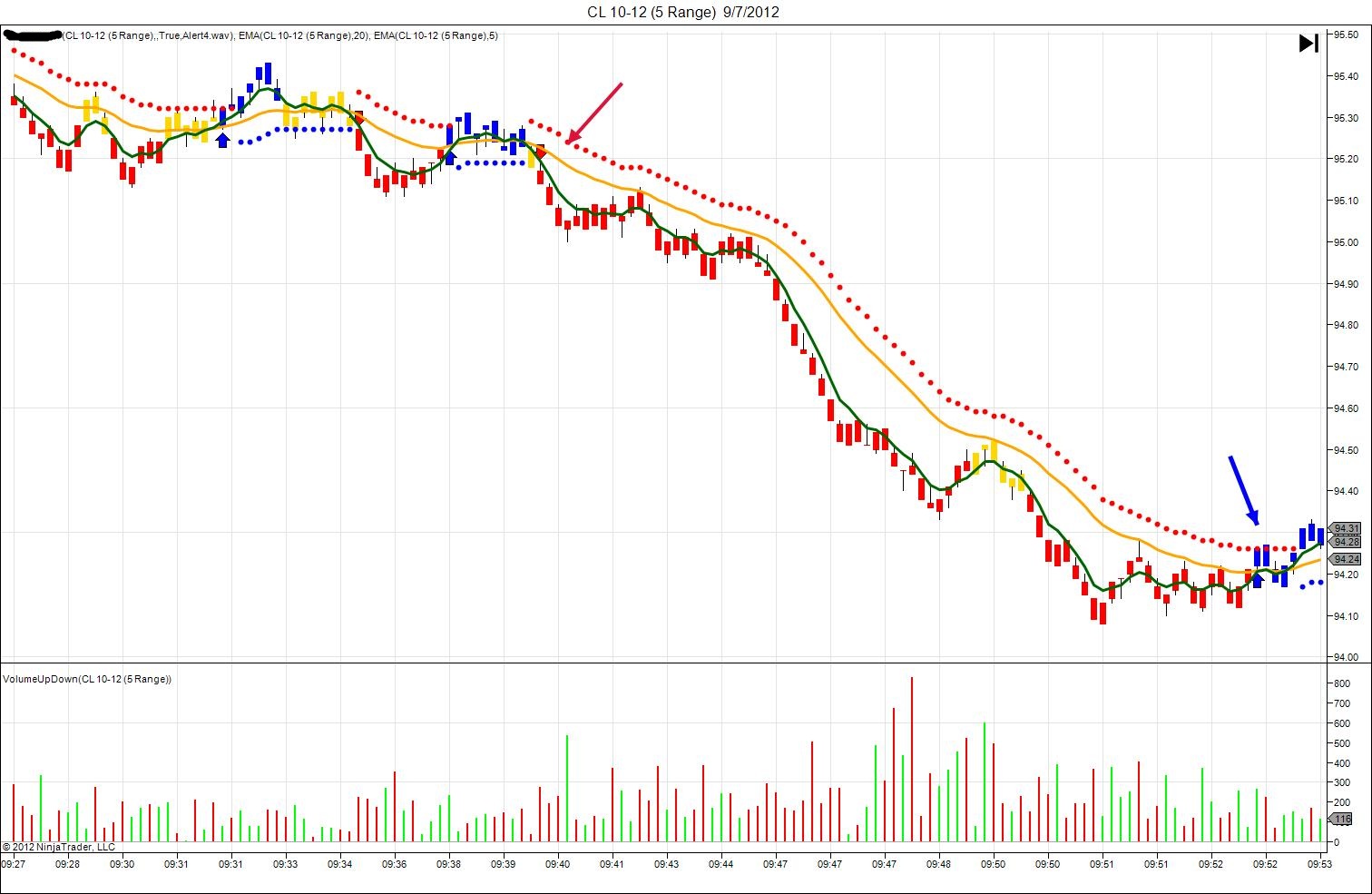This screenshot has height=894, width=1372.
Task: Click the 09:27 time axis label
Action: coord(13,865)
